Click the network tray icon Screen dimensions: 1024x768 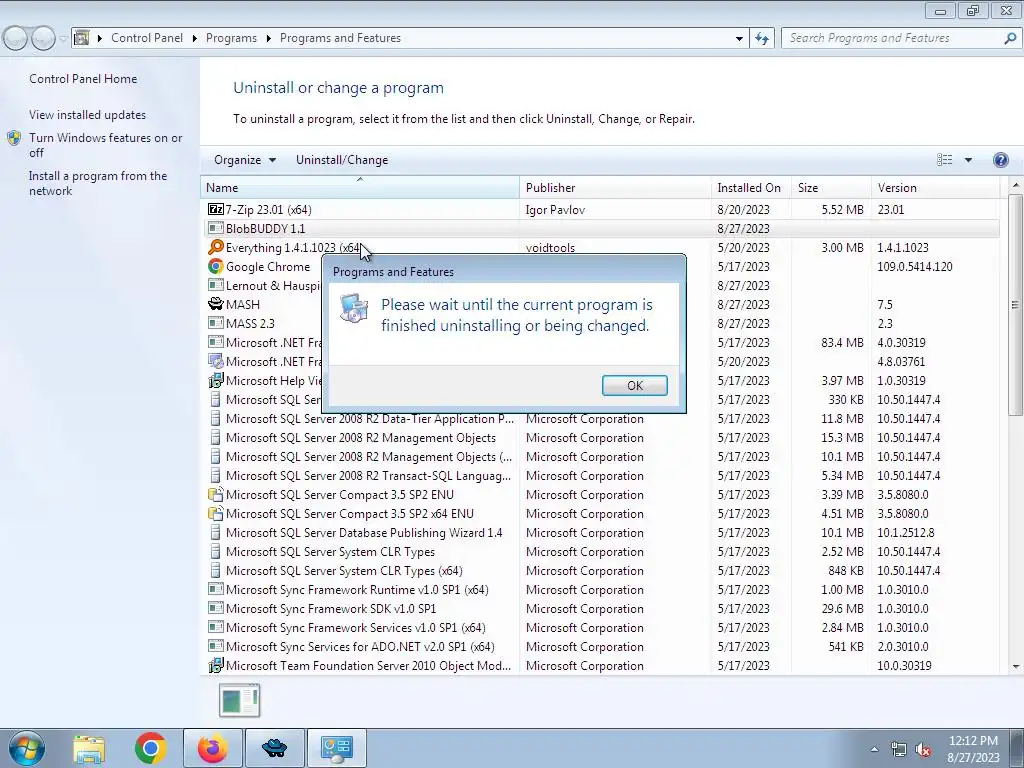pos(899,750)
